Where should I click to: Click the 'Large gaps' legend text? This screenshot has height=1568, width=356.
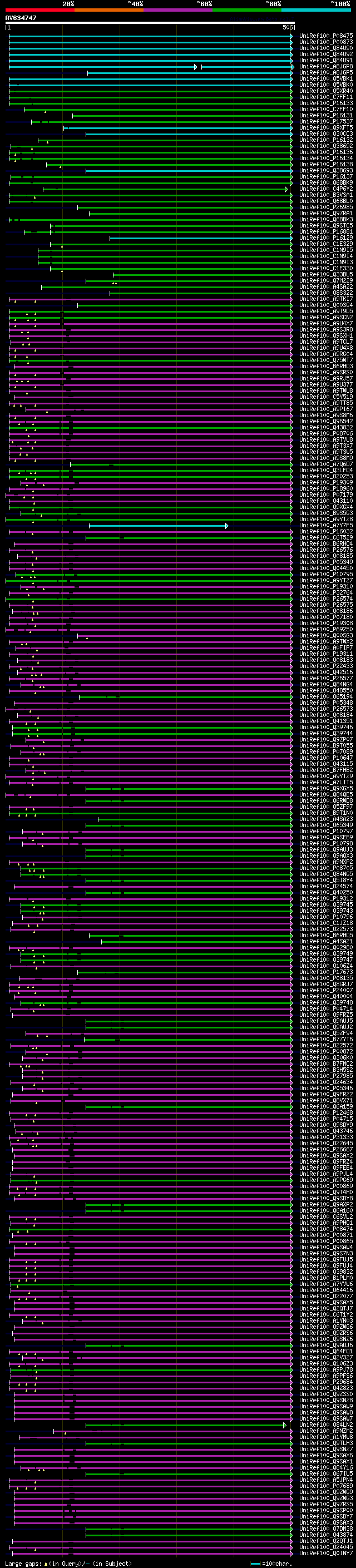24,1564
